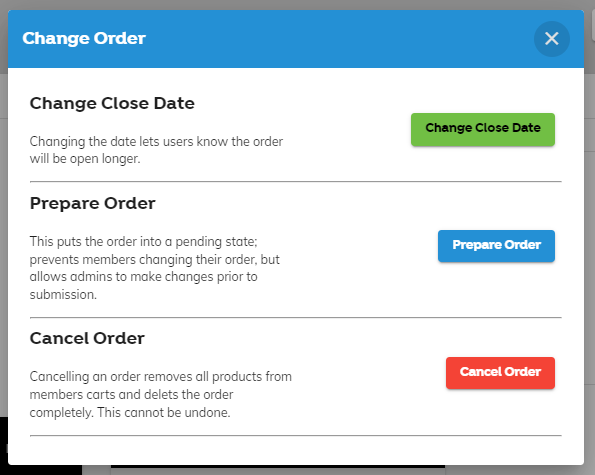
Task: Click the blue dialog header bar
Action: point(296,39)
